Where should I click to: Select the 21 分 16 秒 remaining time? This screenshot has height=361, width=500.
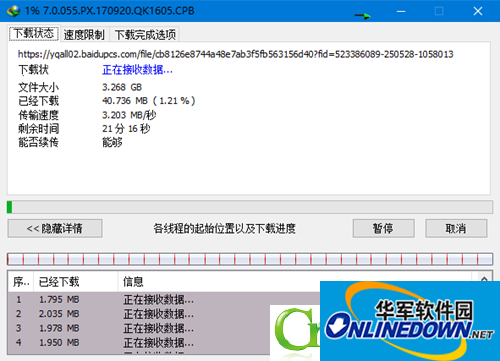tap(126, 129)
